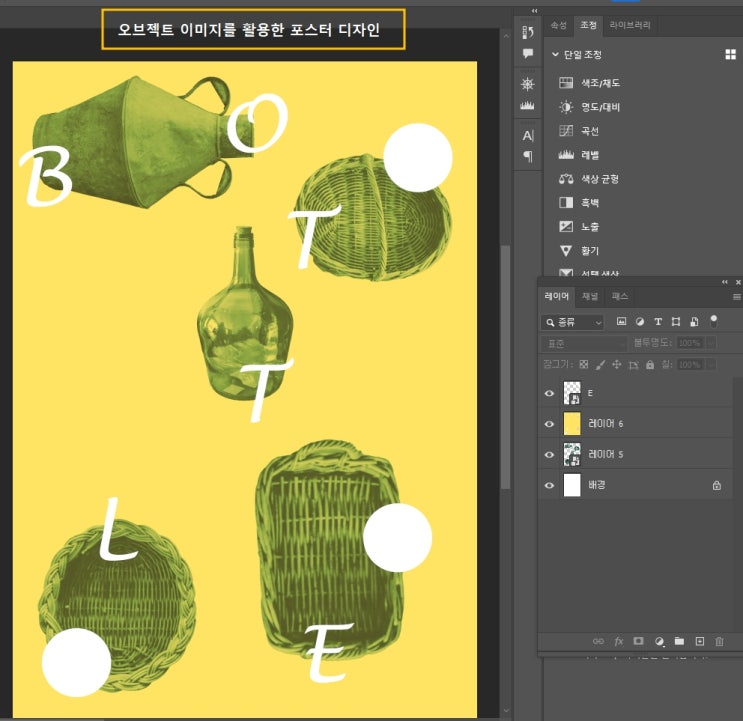
Task: Switch adjustments to grid view
Action: pyautogui.click(x=730, y=54)
